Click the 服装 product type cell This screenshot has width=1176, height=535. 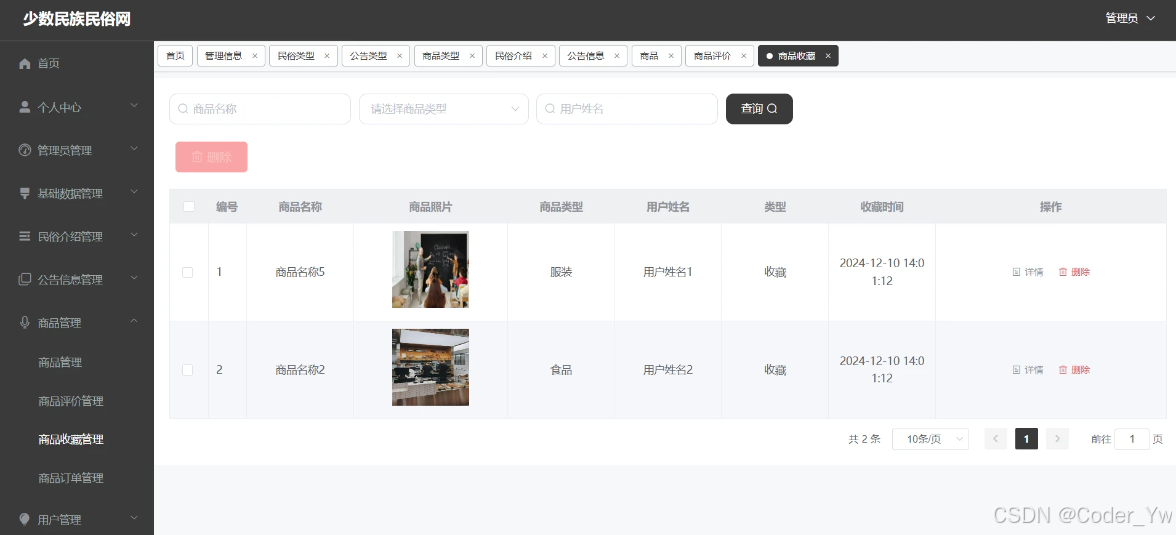pos(561,272)
